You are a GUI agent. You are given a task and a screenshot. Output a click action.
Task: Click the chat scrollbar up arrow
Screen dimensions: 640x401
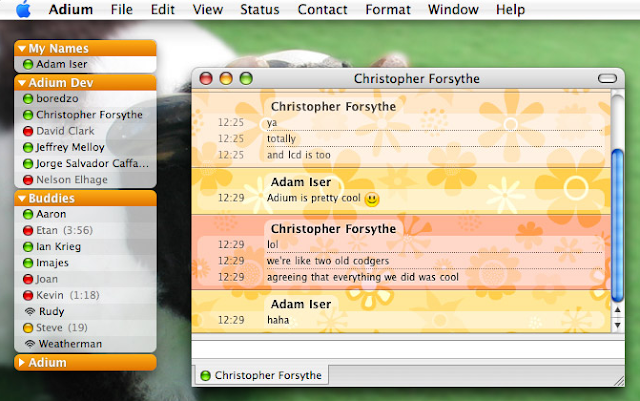[x=618, y=310]
